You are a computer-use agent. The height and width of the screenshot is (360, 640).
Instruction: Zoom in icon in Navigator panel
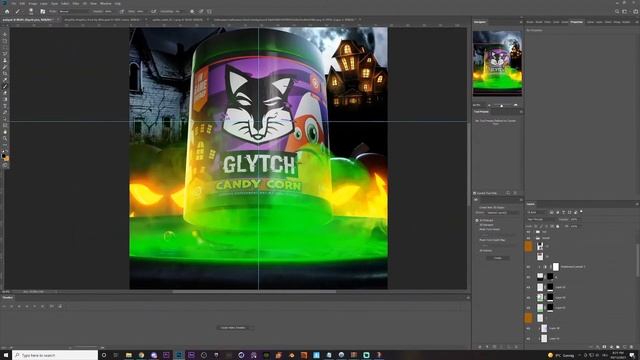tap(516, 105)
